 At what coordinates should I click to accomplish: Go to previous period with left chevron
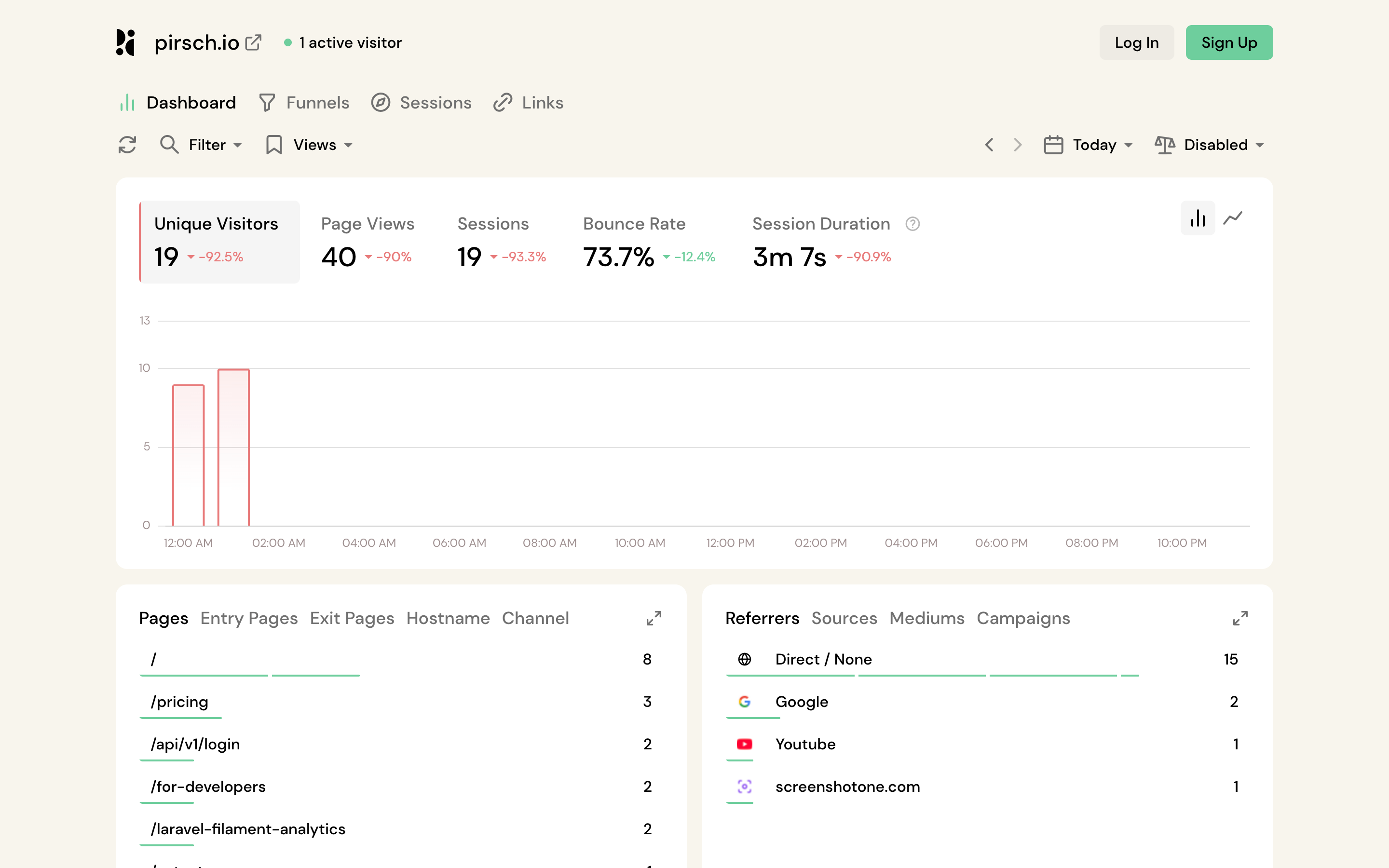point(989,145)
